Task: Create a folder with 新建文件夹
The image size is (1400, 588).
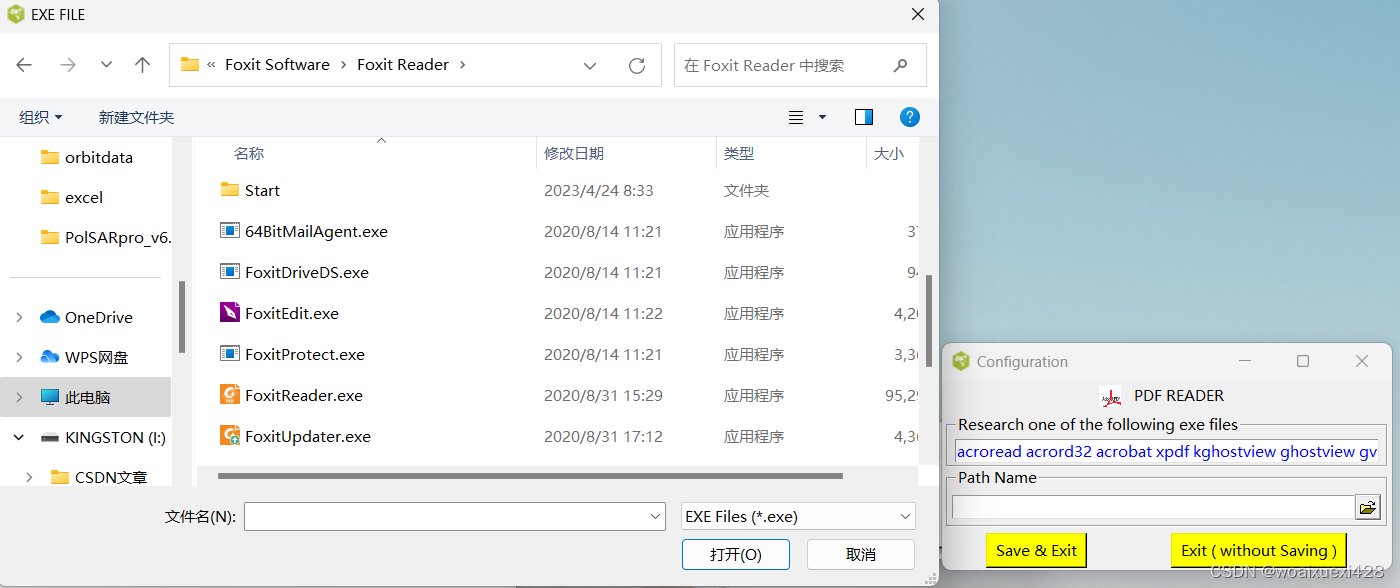Action: coord(136,117)
